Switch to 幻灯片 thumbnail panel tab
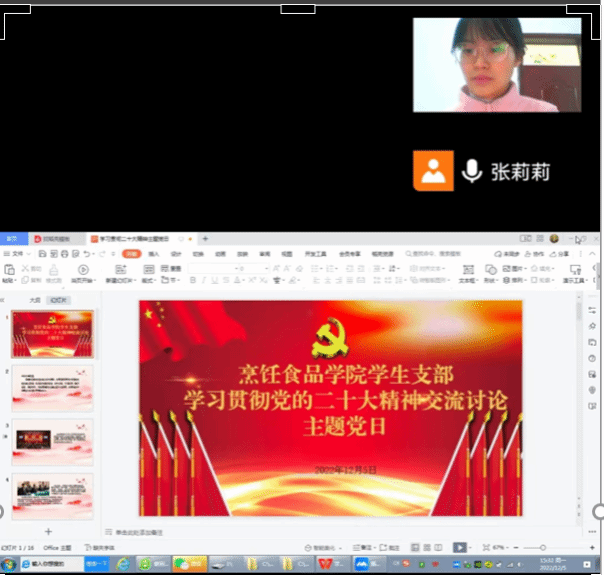Viewport: 604px width, 575px height. [60, 299]
